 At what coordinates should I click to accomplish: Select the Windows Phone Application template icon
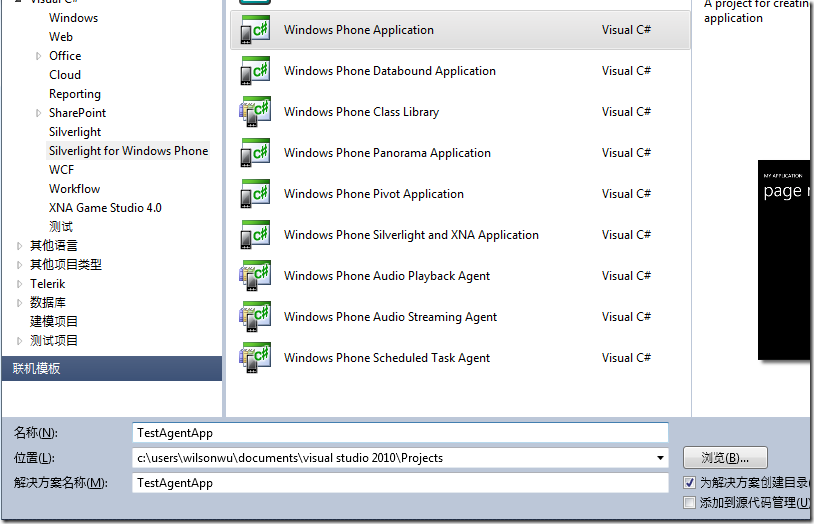pyautogui.click(x=255, y=30)
